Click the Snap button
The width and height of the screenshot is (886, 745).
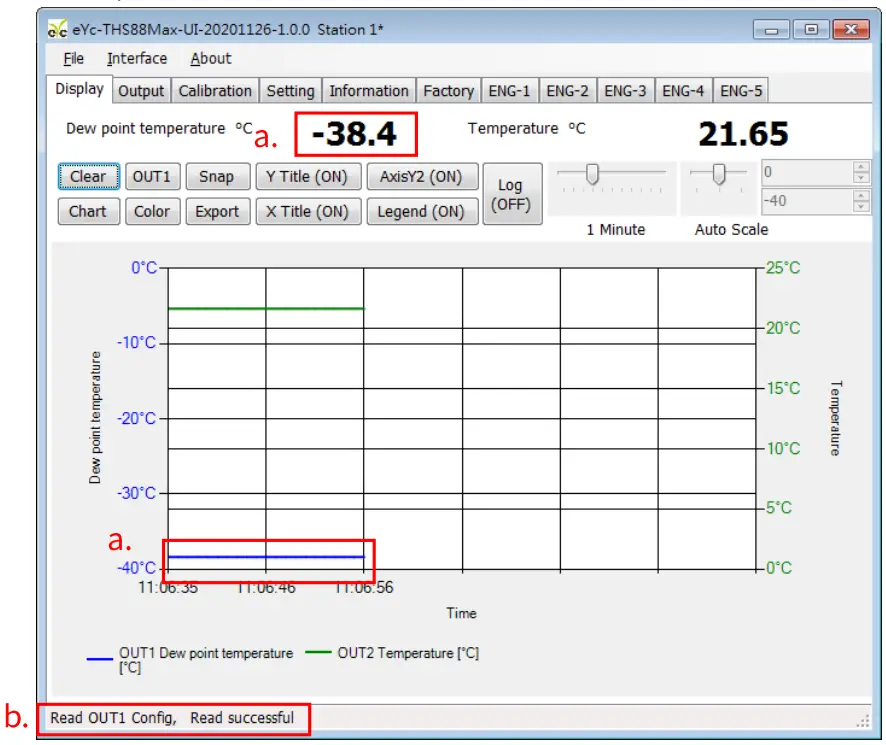click(x=216, y=177)
